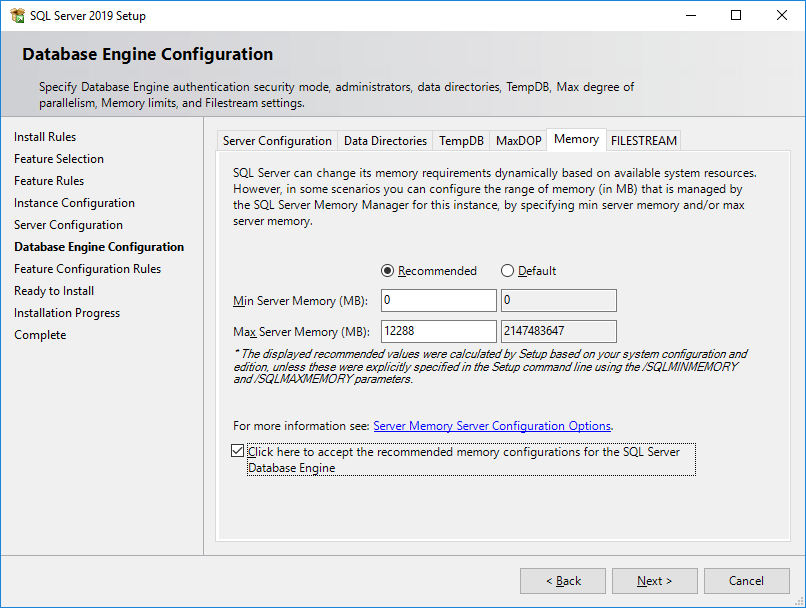Cancel the SQL Server setup
The height and width of the screenshot is (608, 806).
tap(746, 581)
